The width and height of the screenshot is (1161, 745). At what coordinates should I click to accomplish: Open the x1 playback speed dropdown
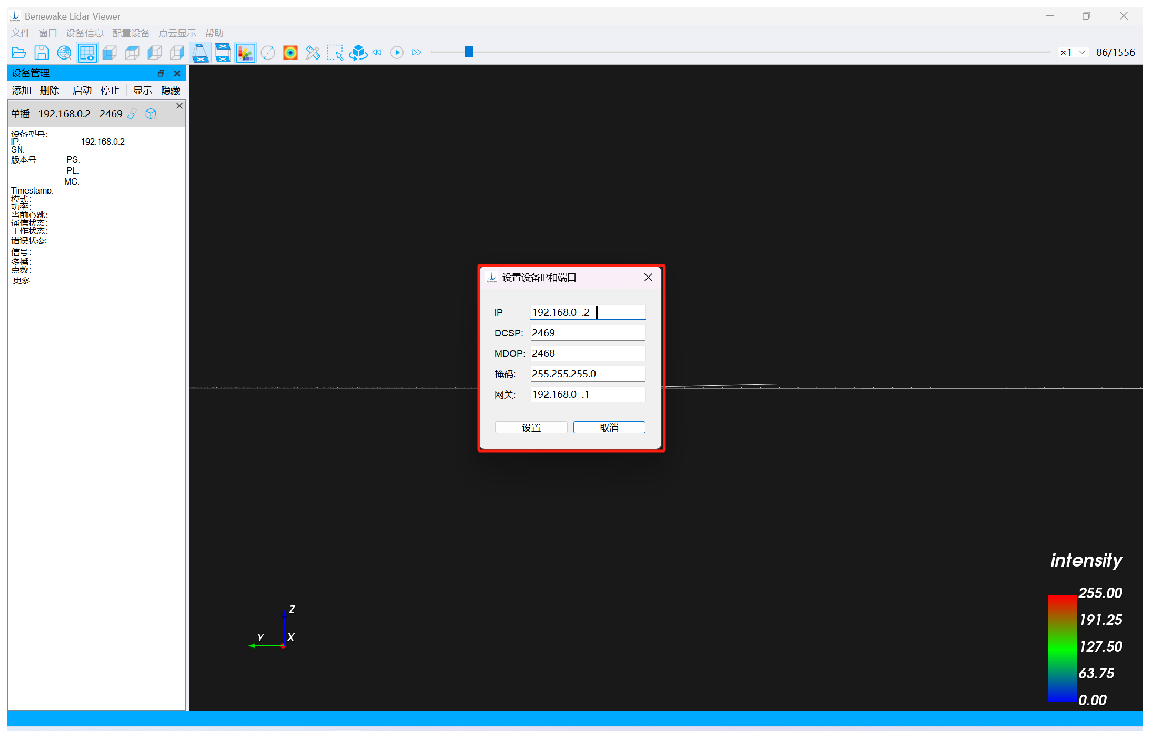point(1073,53)
